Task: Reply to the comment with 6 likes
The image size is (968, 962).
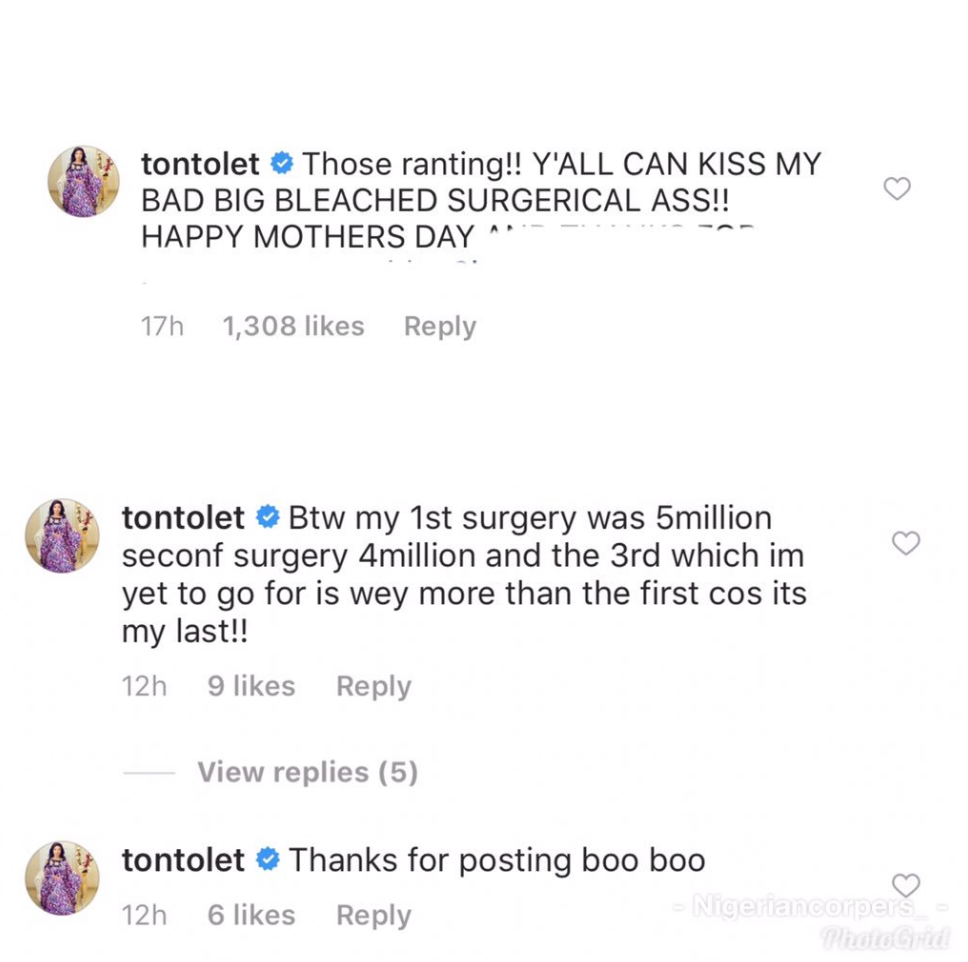Action: pos(374,915)
